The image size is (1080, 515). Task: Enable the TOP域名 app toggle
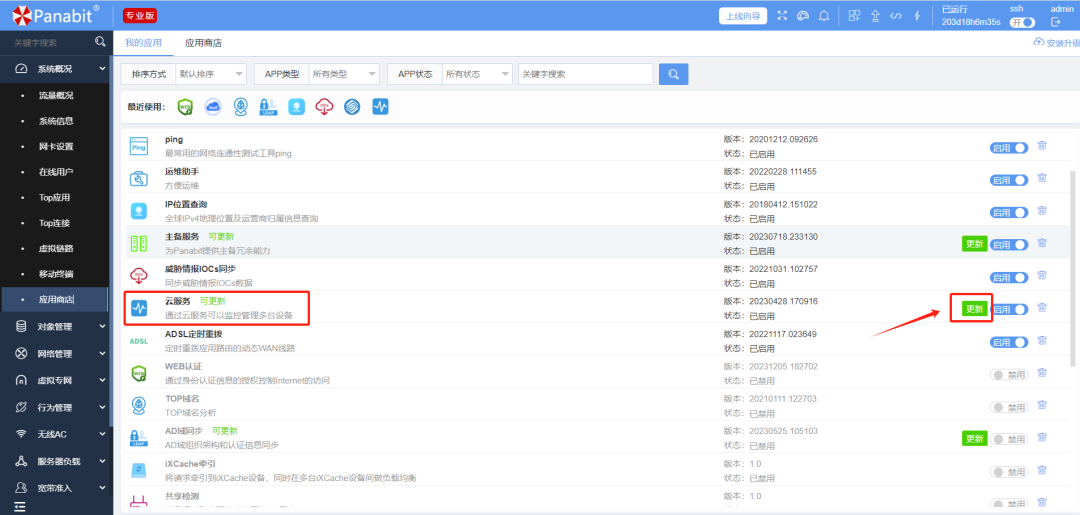(1009, 407)
